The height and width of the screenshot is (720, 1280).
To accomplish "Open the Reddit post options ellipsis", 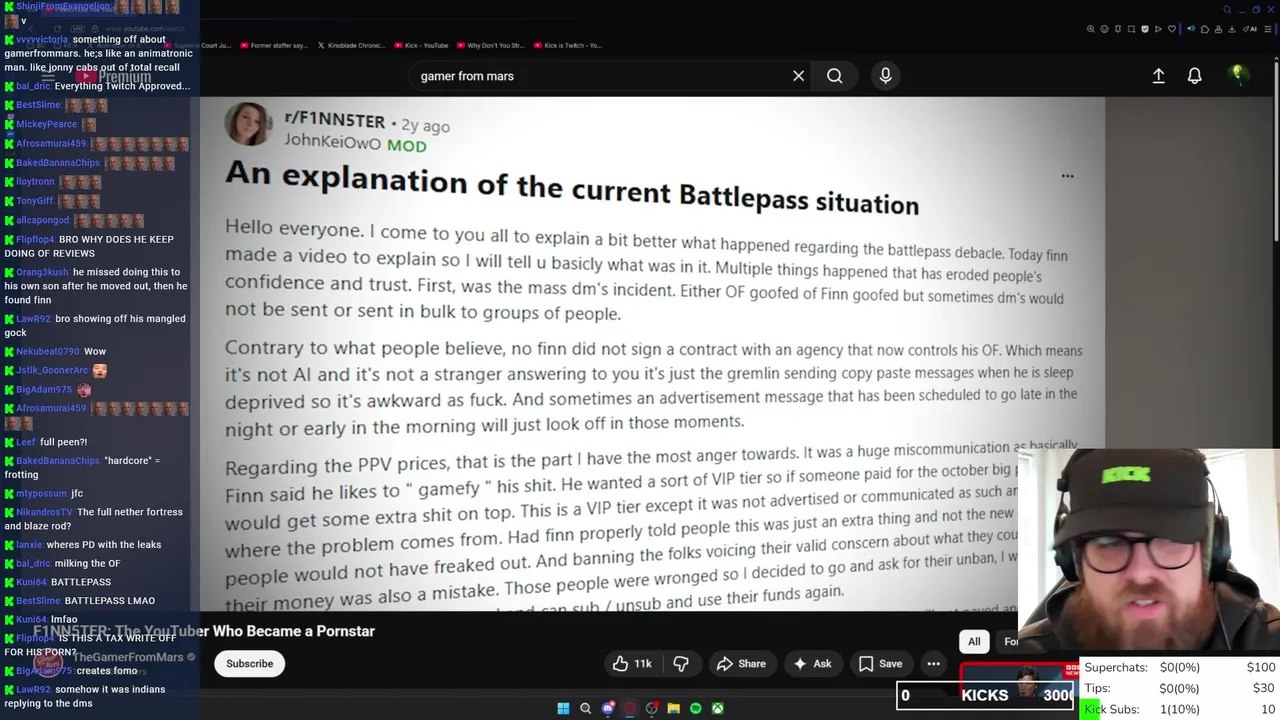I will [1067, 176].
